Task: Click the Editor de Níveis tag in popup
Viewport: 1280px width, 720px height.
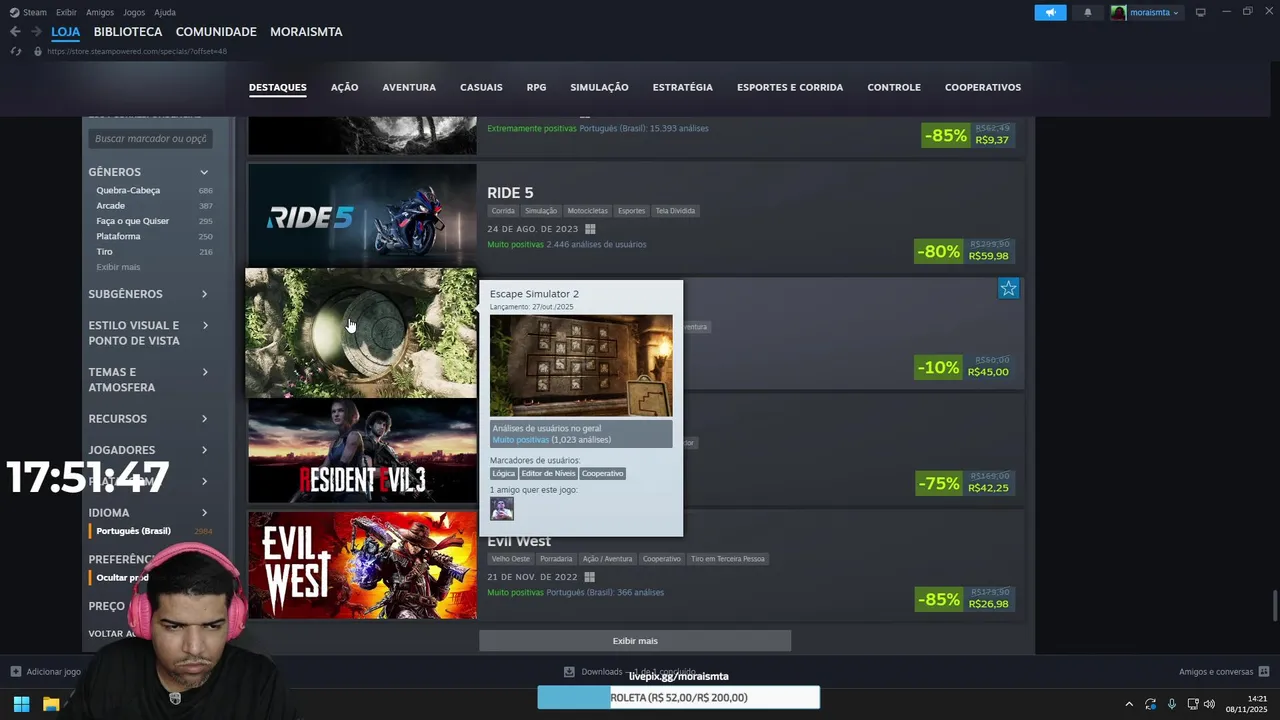Action: click(548, 473)
